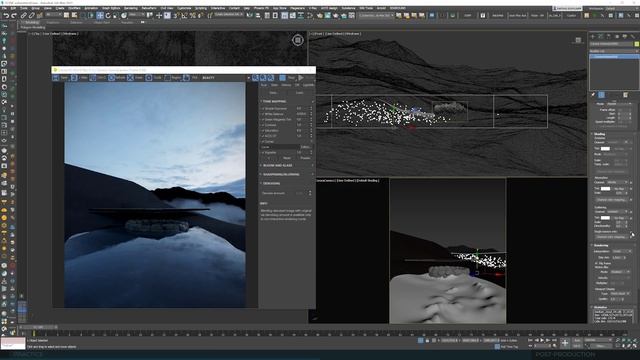640x360 pixels.
Task: Toggle the 3D Snaps icon
Action: (176, 16)
